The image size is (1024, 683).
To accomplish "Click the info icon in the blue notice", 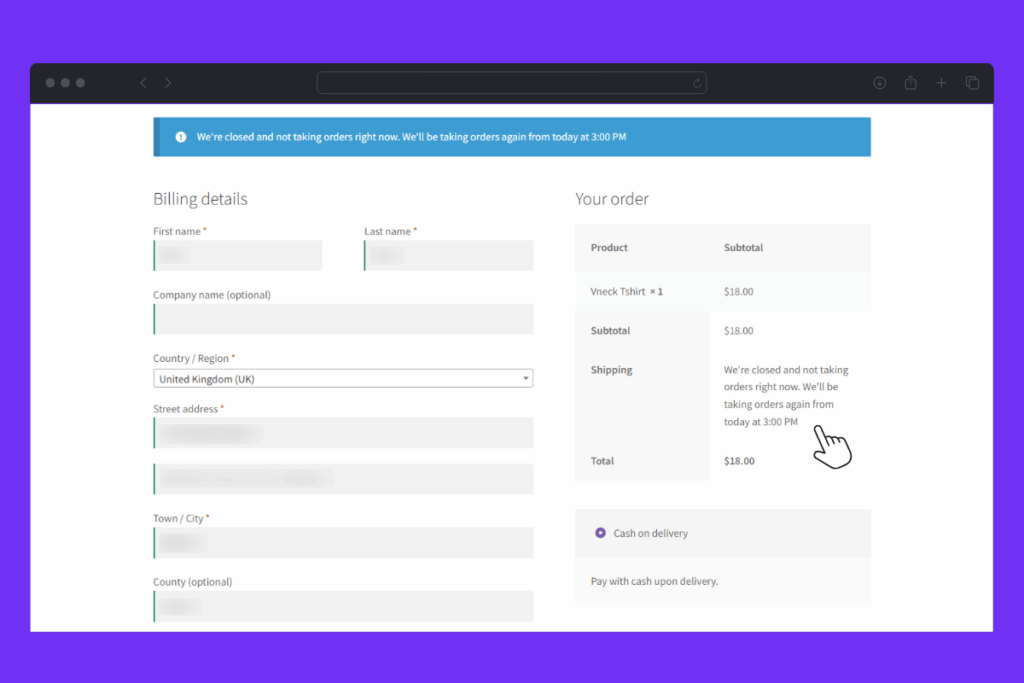I will click(181, 137).
